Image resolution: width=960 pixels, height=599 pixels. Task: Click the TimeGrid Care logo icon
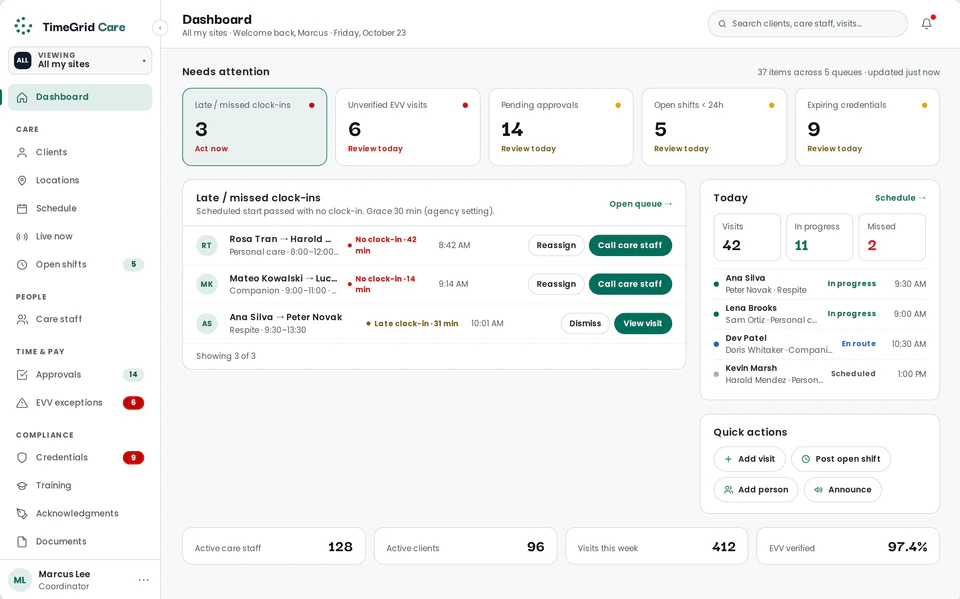tap(23, 26)
